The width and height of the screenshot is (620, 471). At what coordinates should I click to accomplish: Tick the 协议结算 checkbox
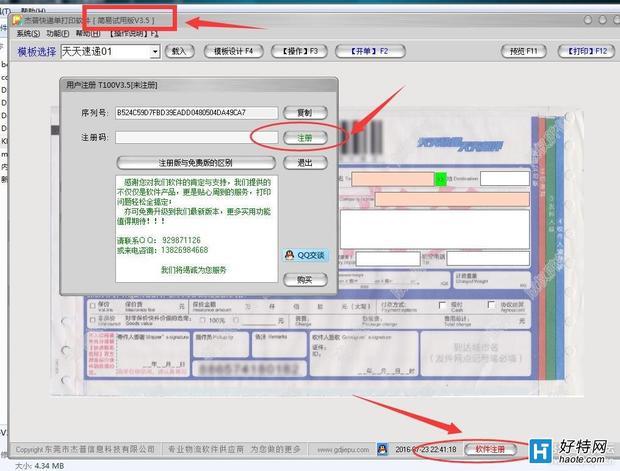[491, 305]
